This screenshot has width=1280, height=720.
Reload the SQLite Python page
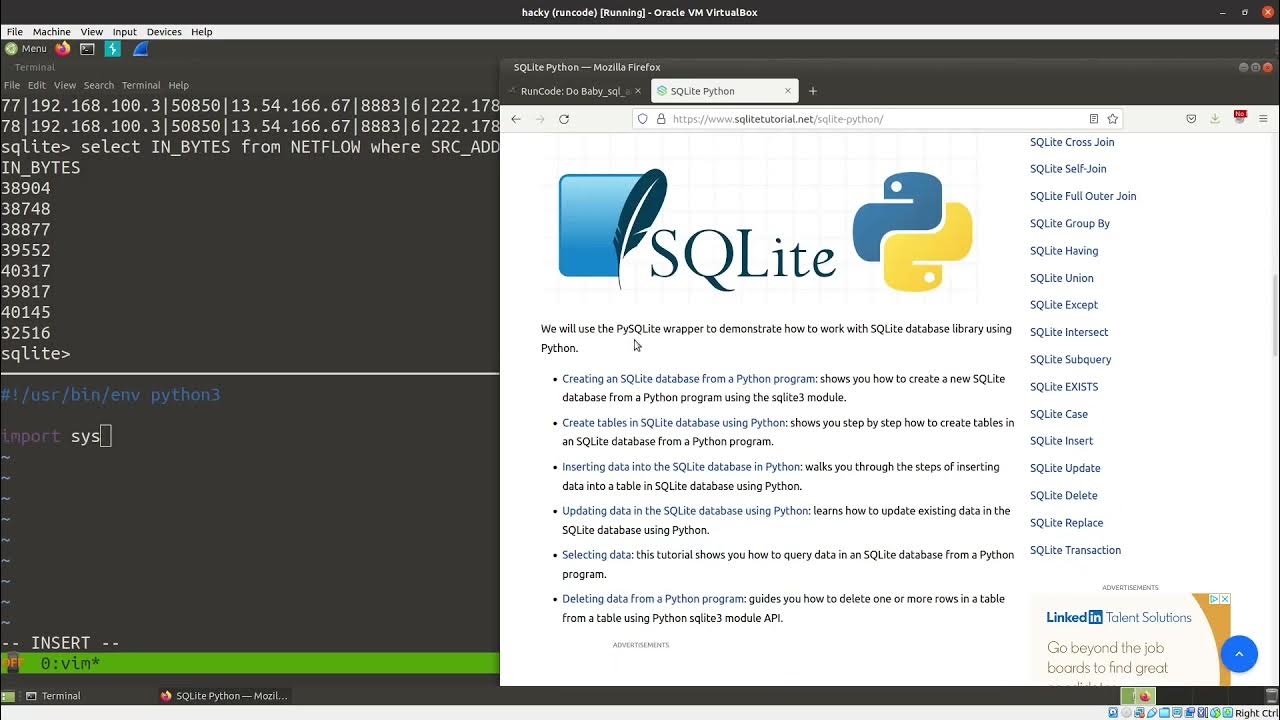click(x=564, y=119)
